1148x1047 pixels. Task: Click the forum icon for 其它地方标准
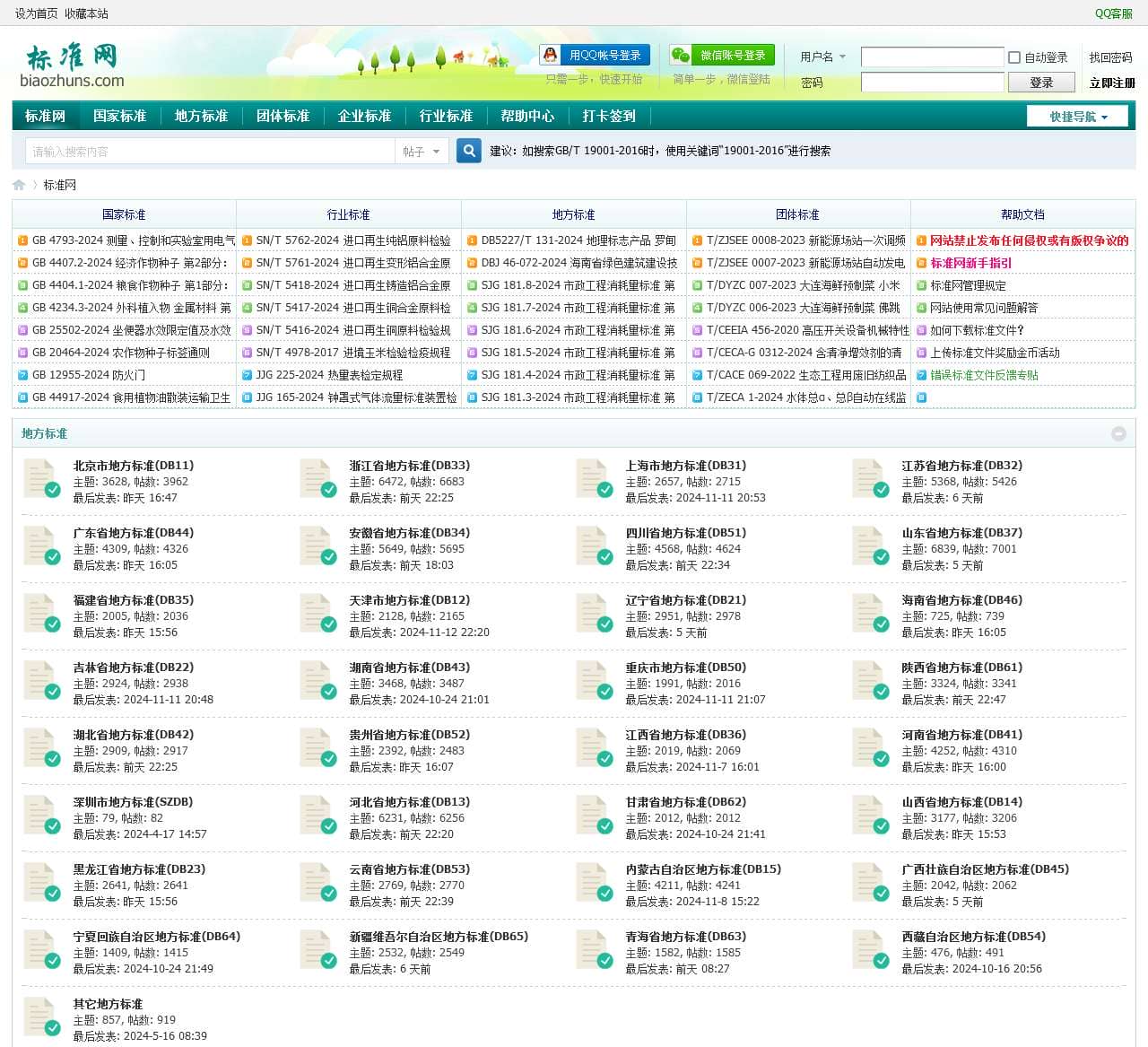[41, 1018]
